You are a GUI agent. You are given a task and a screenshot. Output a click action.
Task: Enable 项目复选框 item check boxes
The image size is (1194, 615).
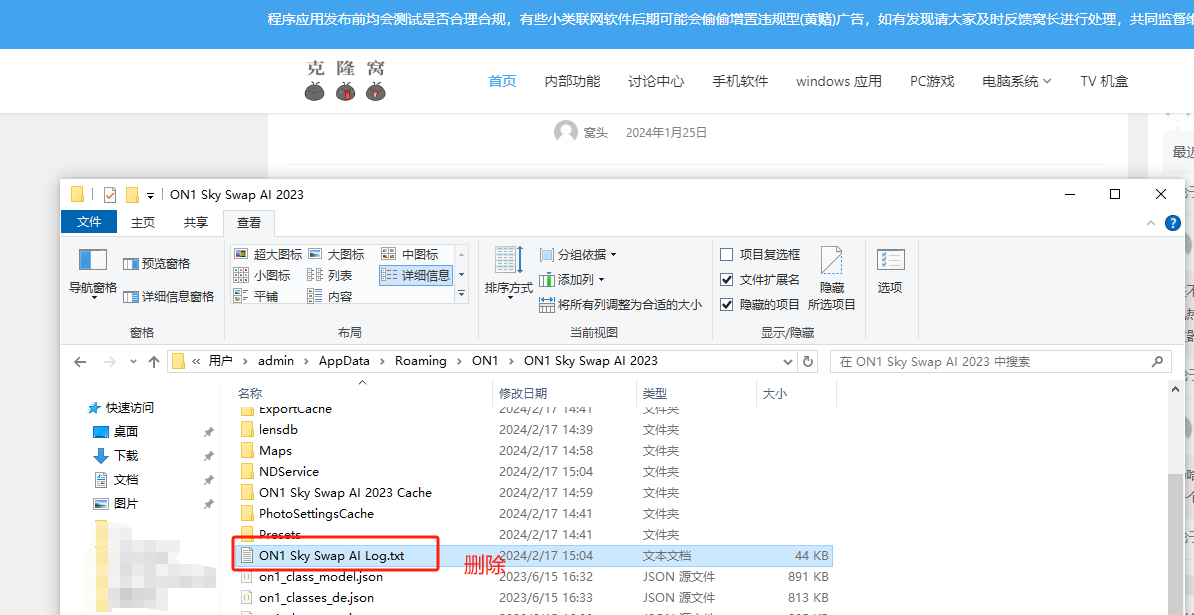[x=760, y=254]
